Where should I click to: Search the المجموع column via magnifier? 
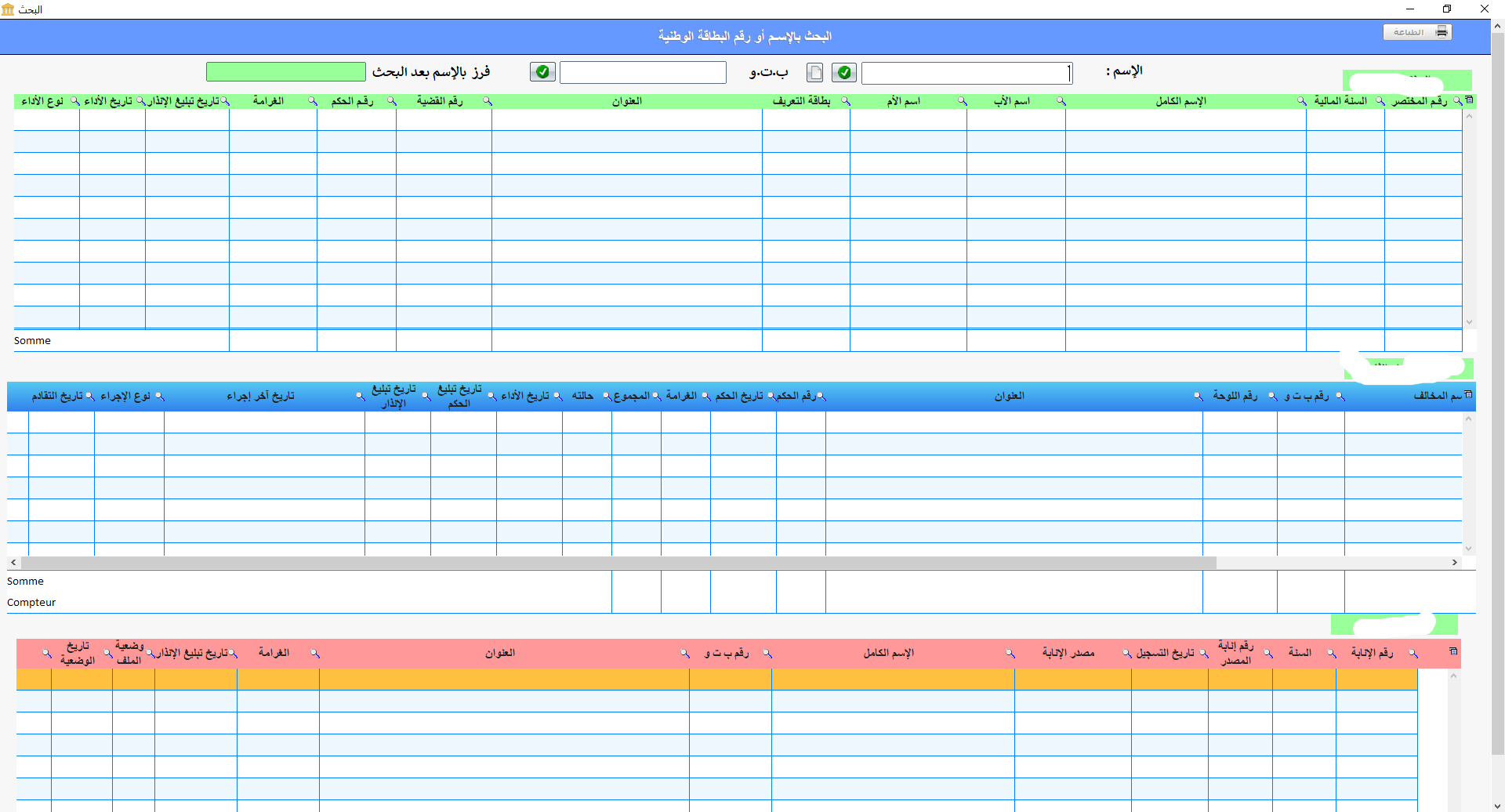coord(656,397)
